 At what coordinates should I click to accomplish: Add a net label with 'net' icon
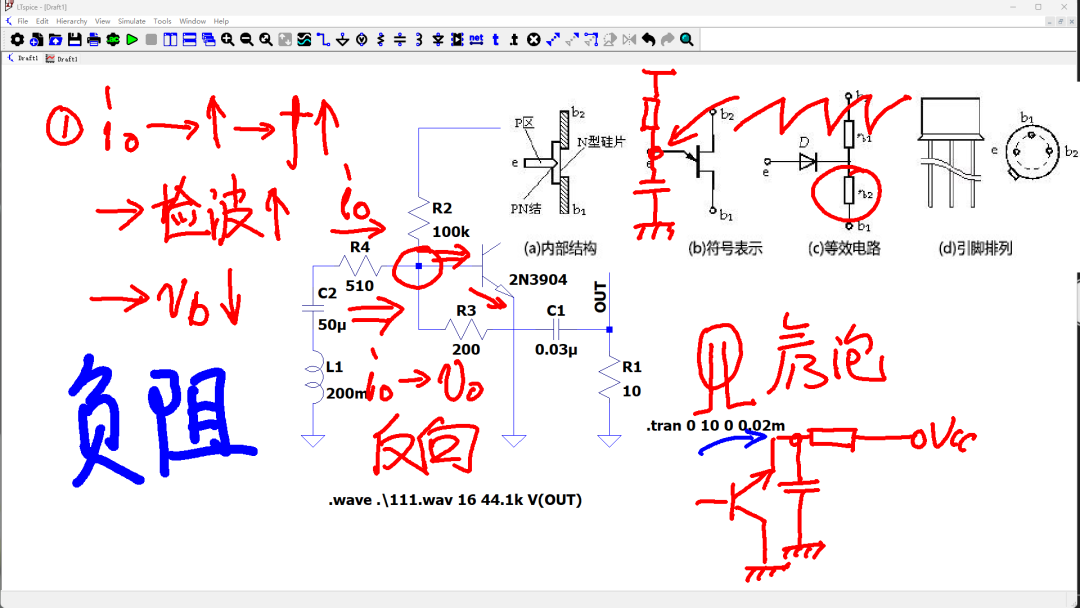click(476, 40)
